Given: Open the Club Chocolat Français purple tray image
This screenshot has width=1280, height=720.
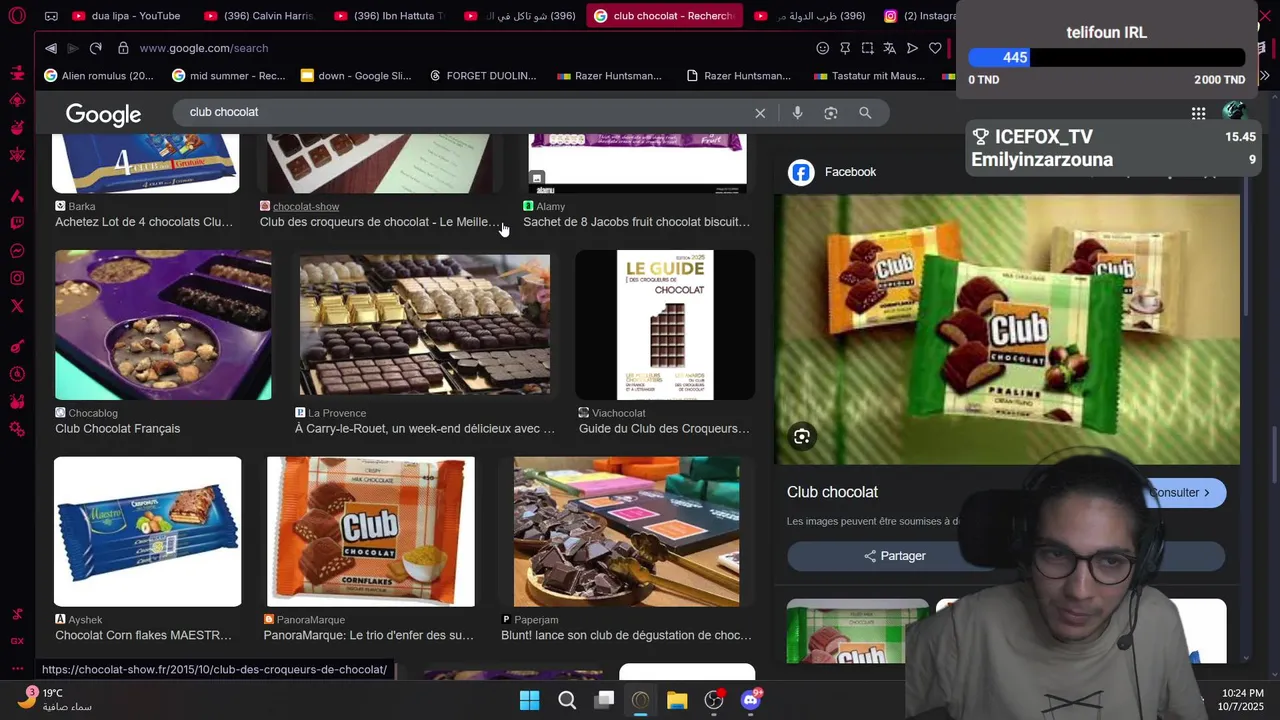Looking at the screenshot, I should 163,325.
